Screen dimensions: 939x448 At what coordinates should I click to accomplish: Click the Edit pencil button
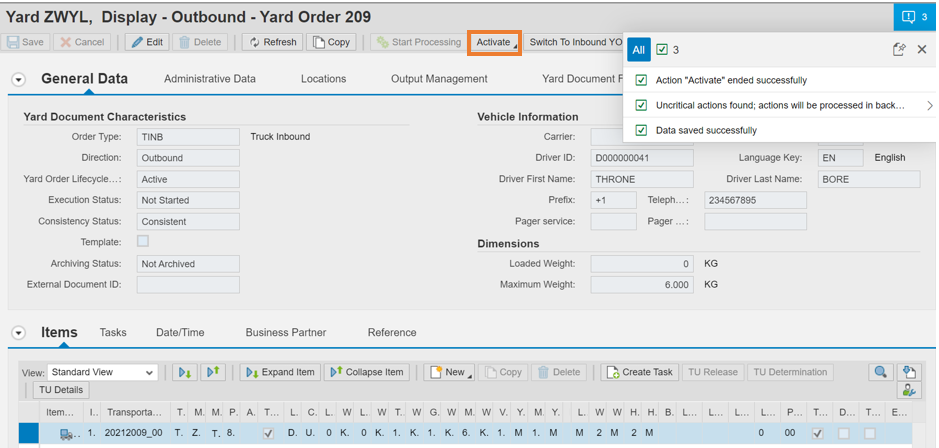pos(147,42)
